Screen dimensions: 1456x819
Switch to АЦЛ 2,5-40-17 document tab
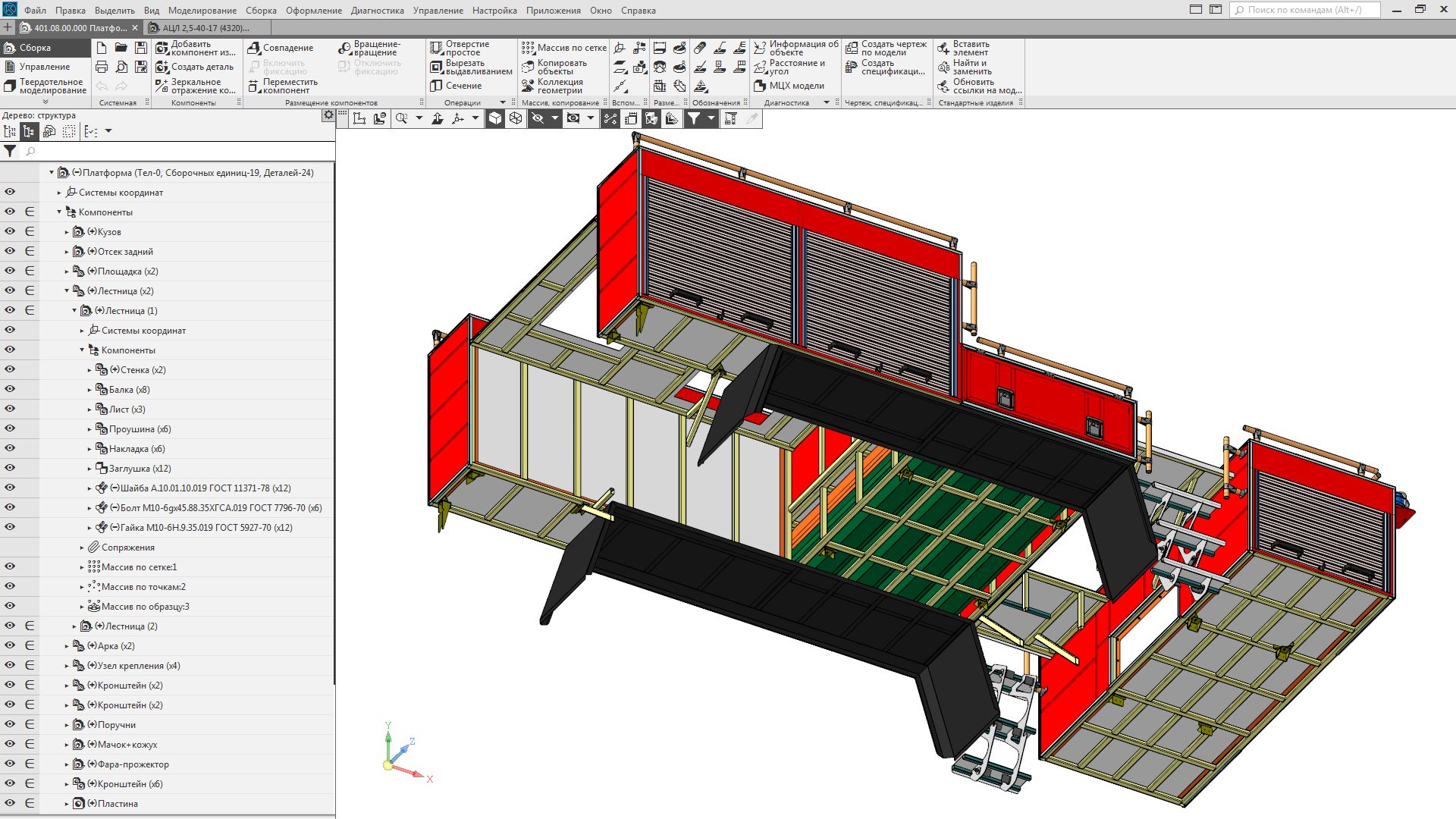[x=206, y=28]
